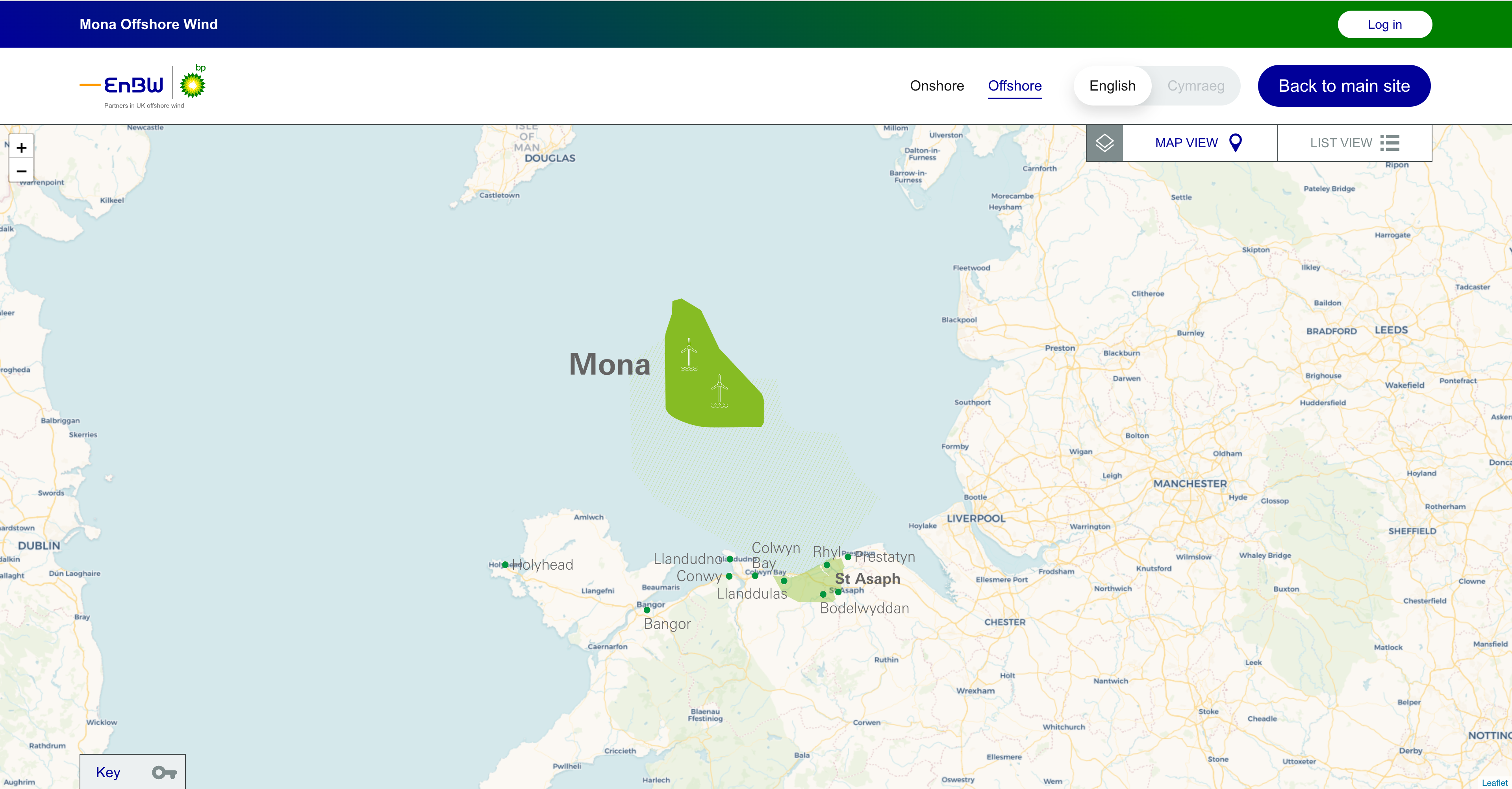Click the St Asaph bold label
This screenshot has width=1512, height=789.
867,578
